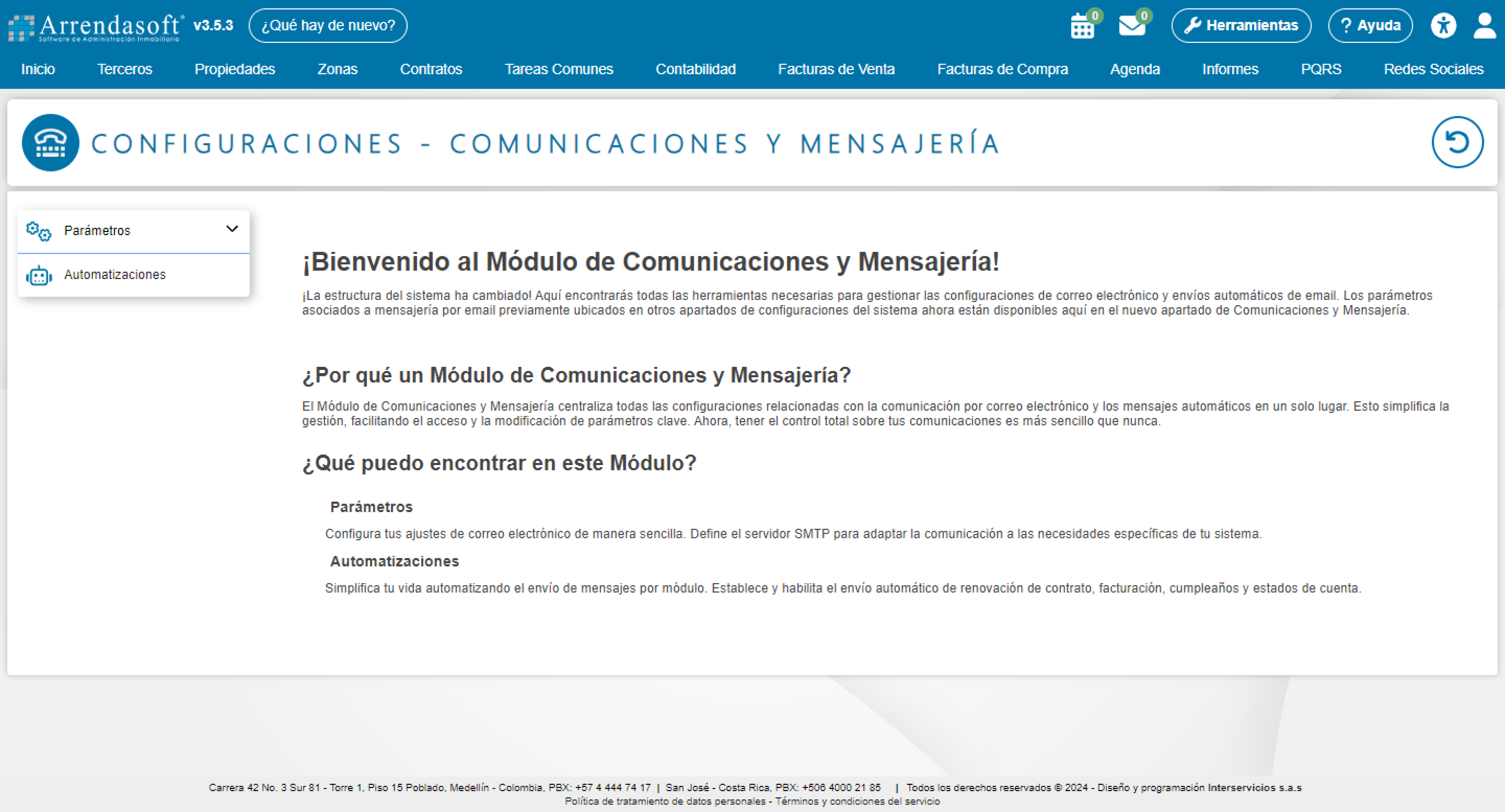Follow the Política de tratamiento de datos personales link
The height and width of the screenshot is (812, 1505).
pyautogui.click(x=665, y=802)
